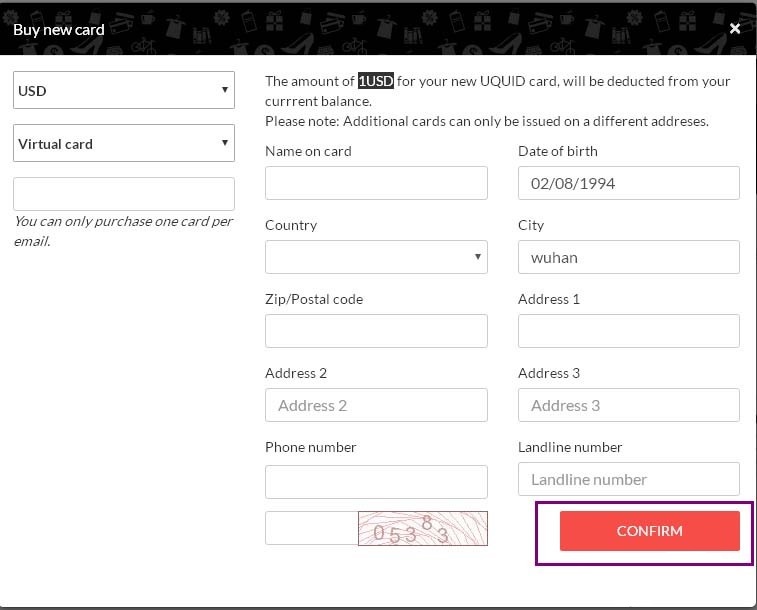Click the one-card-per-email note text
Screen dimensions: 757x610
point(122,231)
